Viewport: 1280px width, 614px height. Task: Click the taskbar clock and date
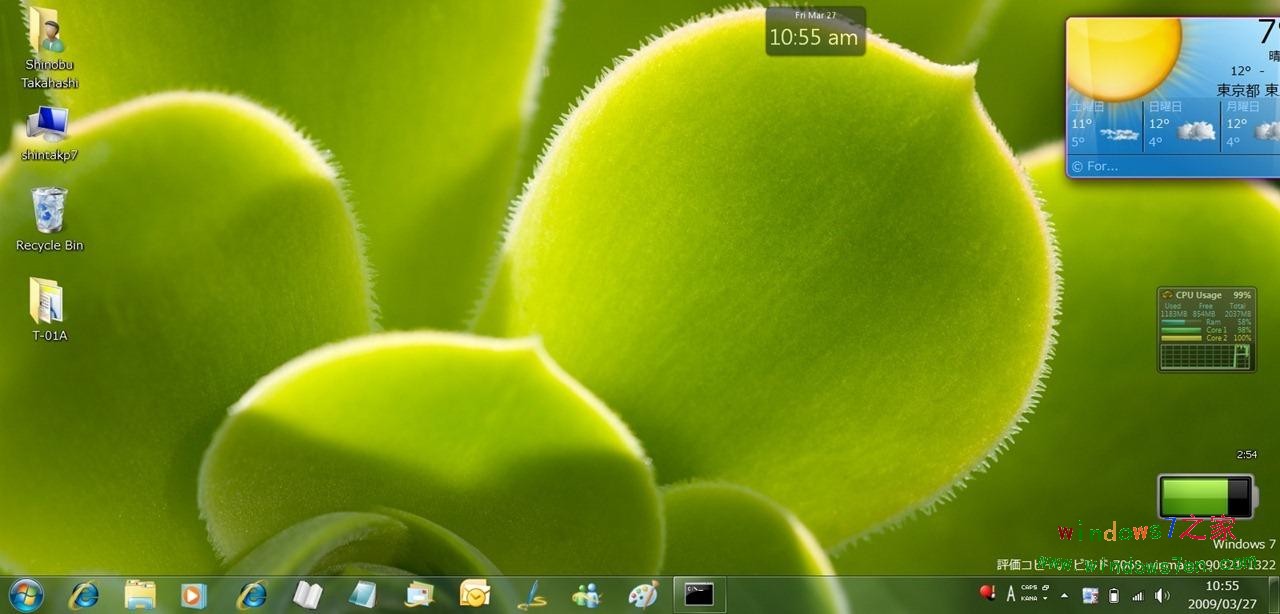click(1222, 594)
